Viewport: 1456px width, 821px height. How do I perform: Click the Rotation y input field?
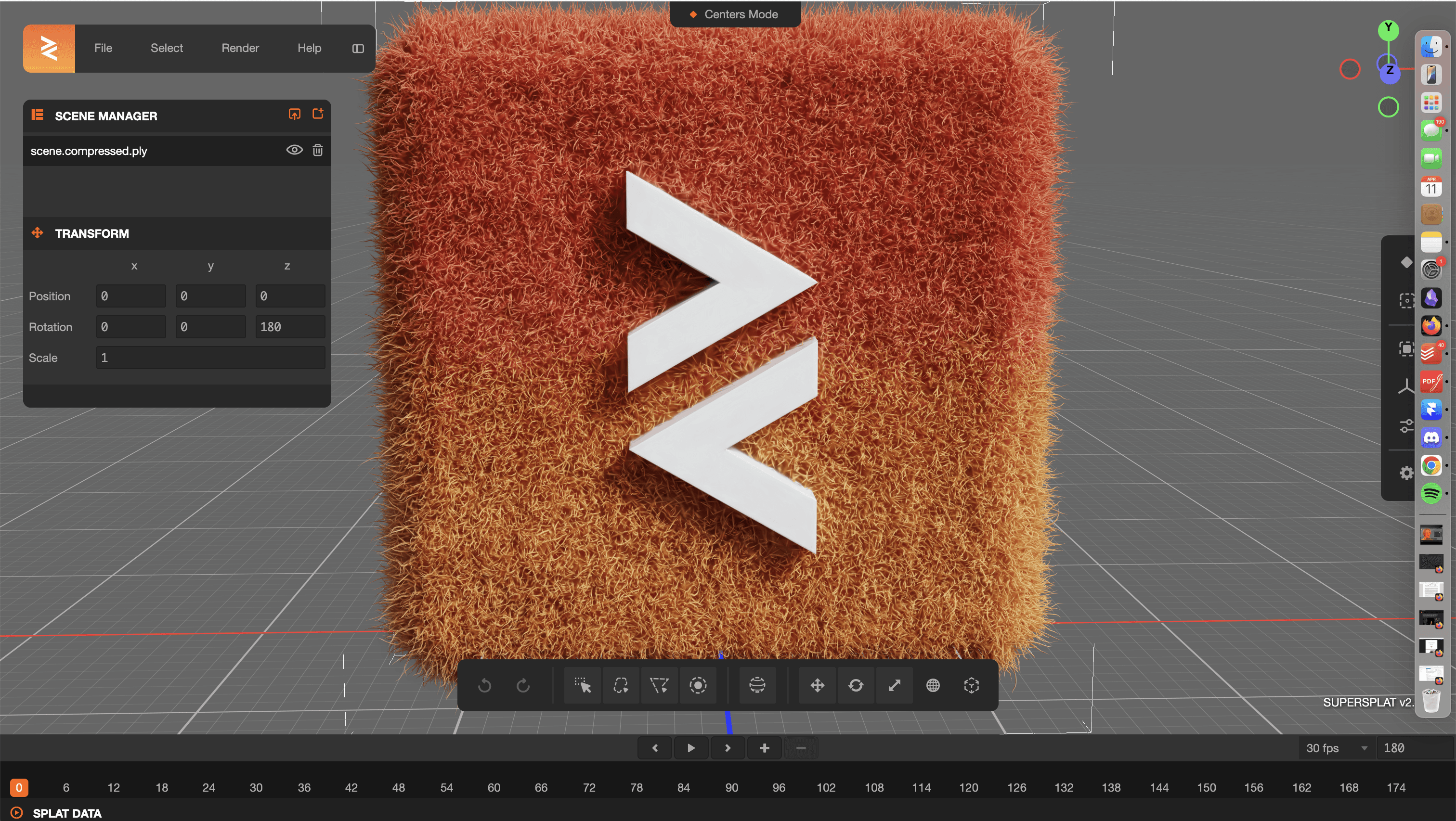(211, 327)
